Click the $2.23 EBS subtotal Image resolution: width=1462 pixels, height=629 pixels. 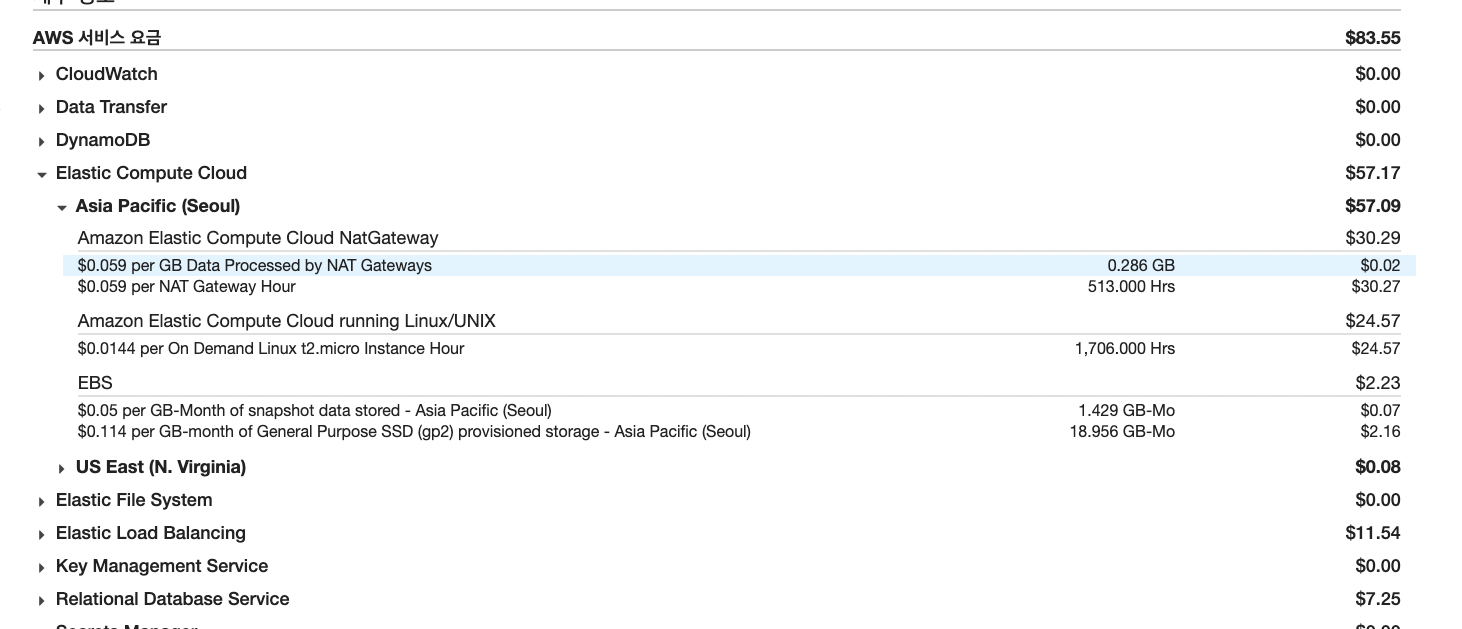pos(1378,383)
